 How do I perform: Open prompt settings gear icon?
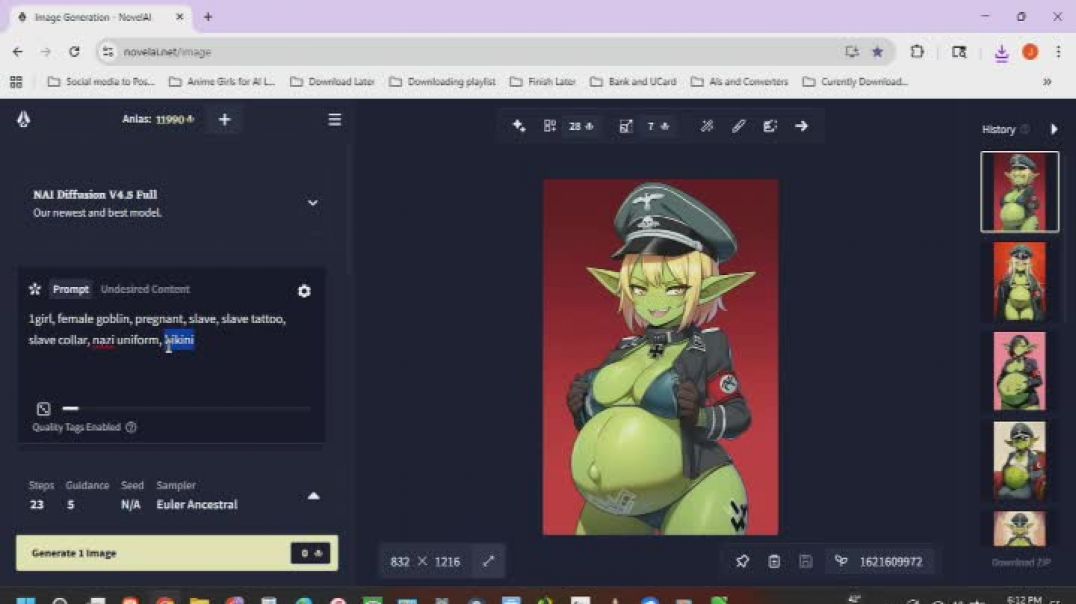click(304, 291)
